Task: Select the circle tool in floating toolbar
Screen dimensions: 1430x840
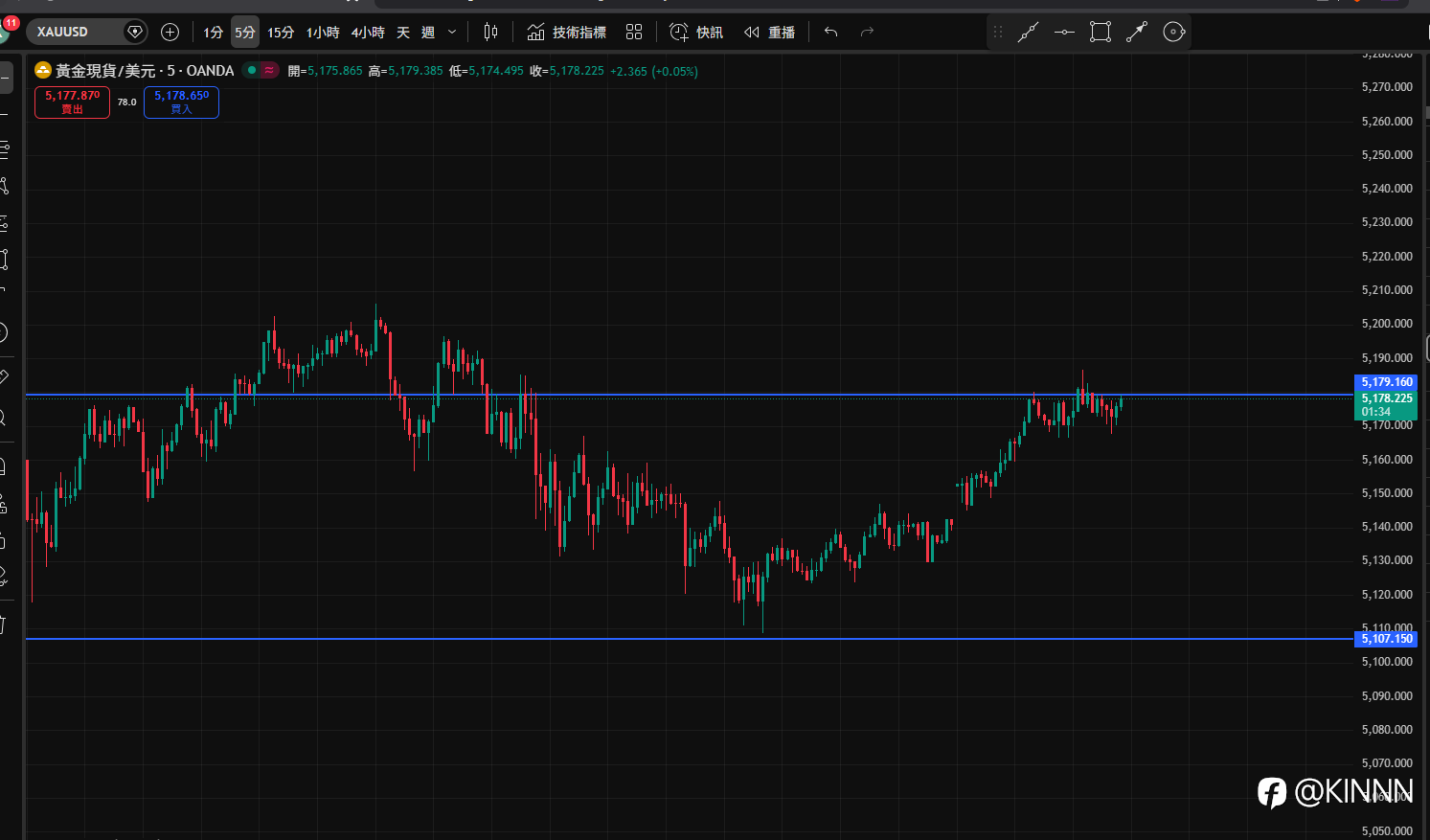Action: pyautogui.click(x=1173, y=33)
